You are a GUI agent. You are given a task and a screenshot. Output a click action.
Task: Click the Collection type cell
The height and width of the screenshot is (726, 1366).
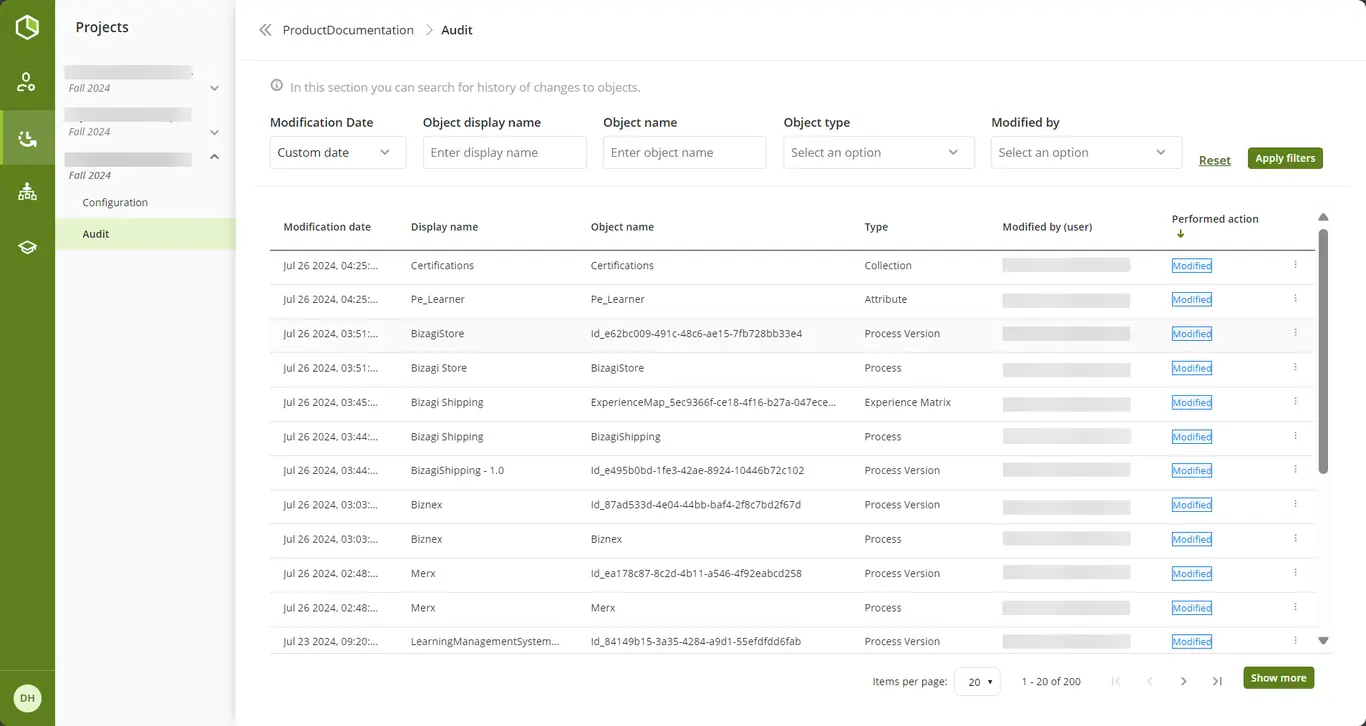point(888,266)
